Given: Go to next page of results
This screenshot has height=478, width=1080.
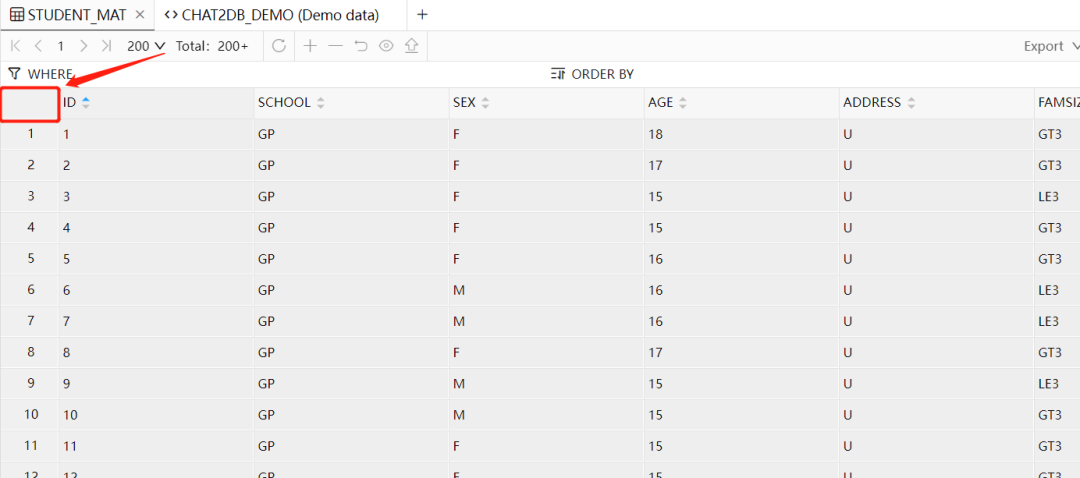Looking at the screenshot, I should (x=84, y=46).
